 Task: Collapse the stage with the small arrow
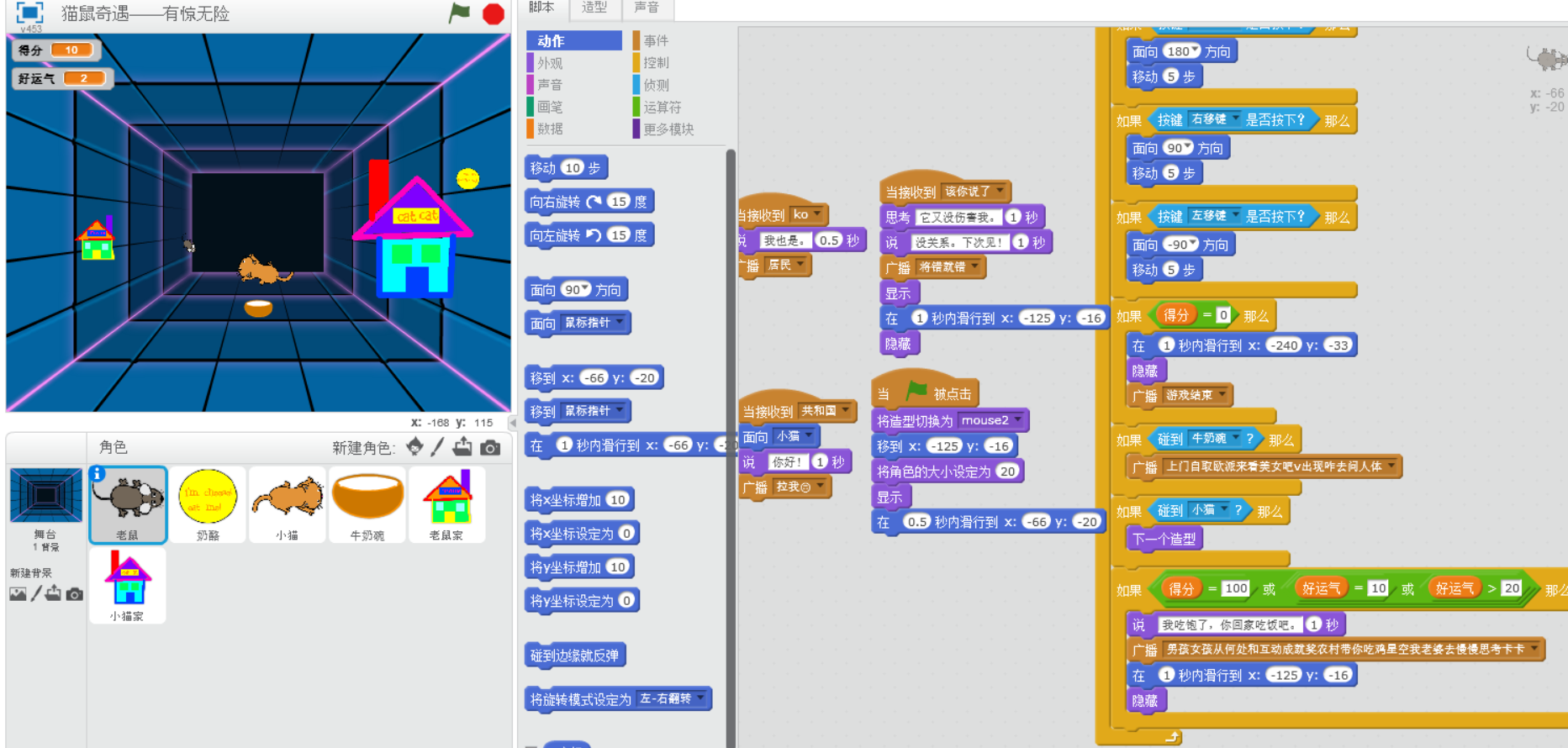pyautogui.click(x=513, y=422)
